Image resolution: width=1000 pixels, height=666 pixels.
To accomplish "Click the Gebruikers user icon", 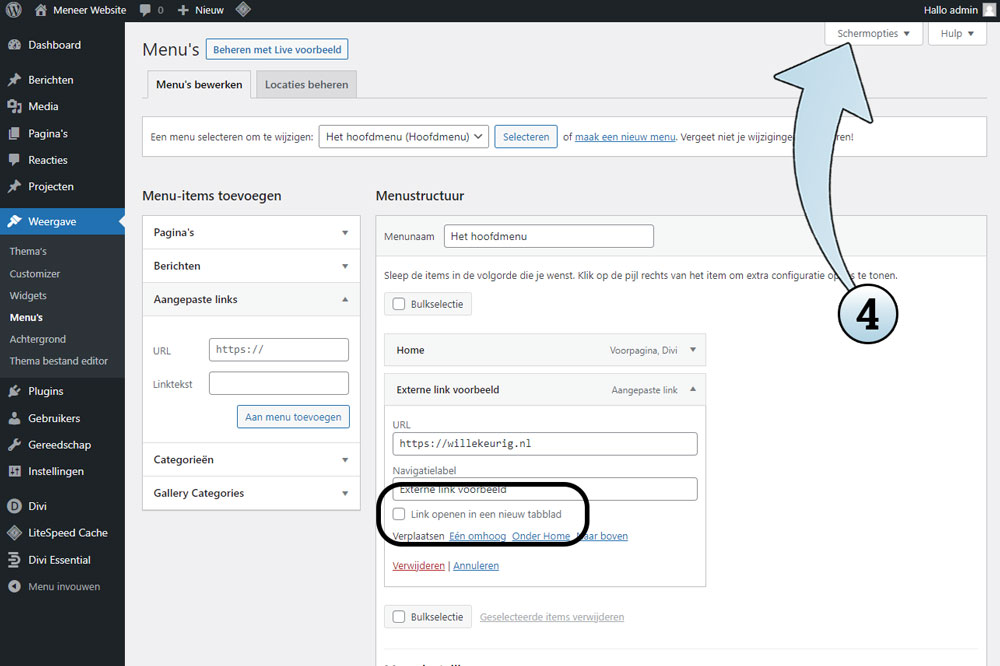I will click(x=14, y=418).
